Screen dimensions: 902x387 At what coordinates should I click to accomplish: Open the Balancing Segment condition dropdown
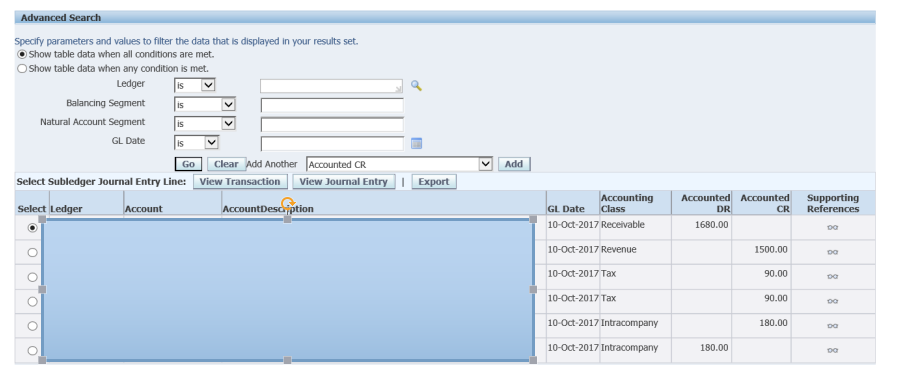pos(205,105)
